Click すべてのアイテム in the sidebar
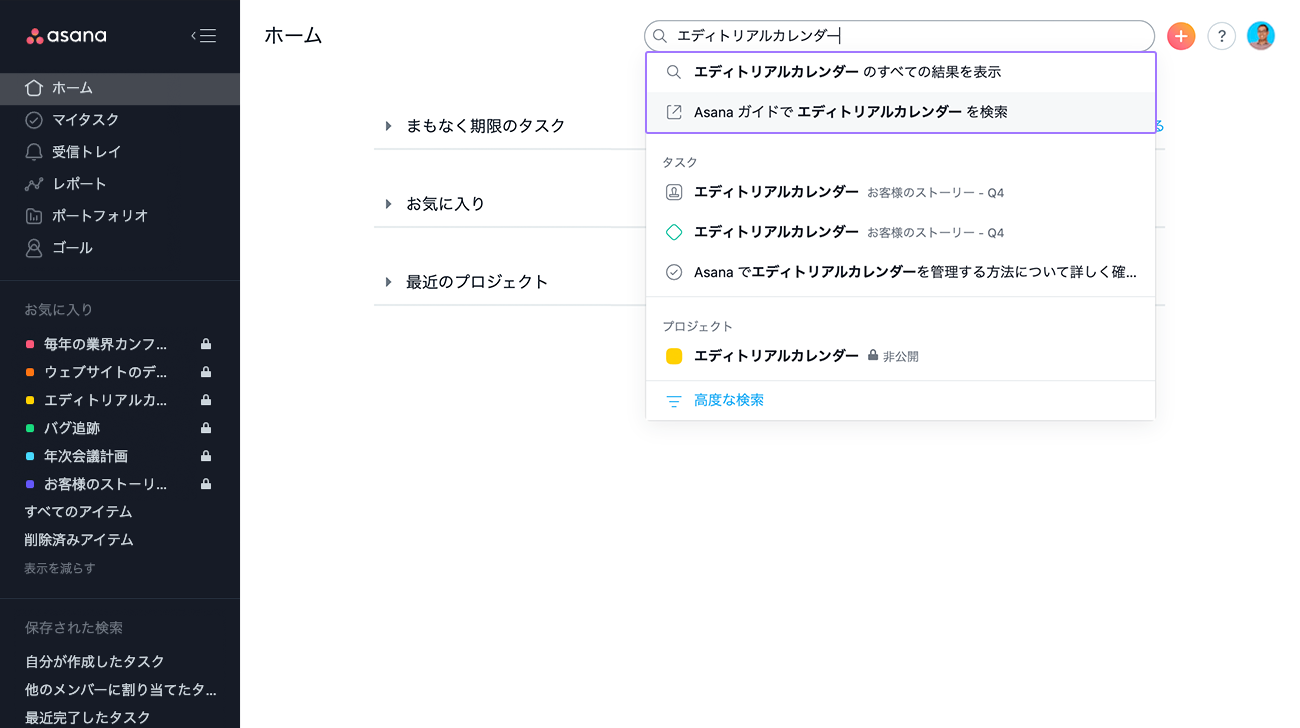This screenshot has width=1300, height=728. pyautogui.click(x=78, y=512)
